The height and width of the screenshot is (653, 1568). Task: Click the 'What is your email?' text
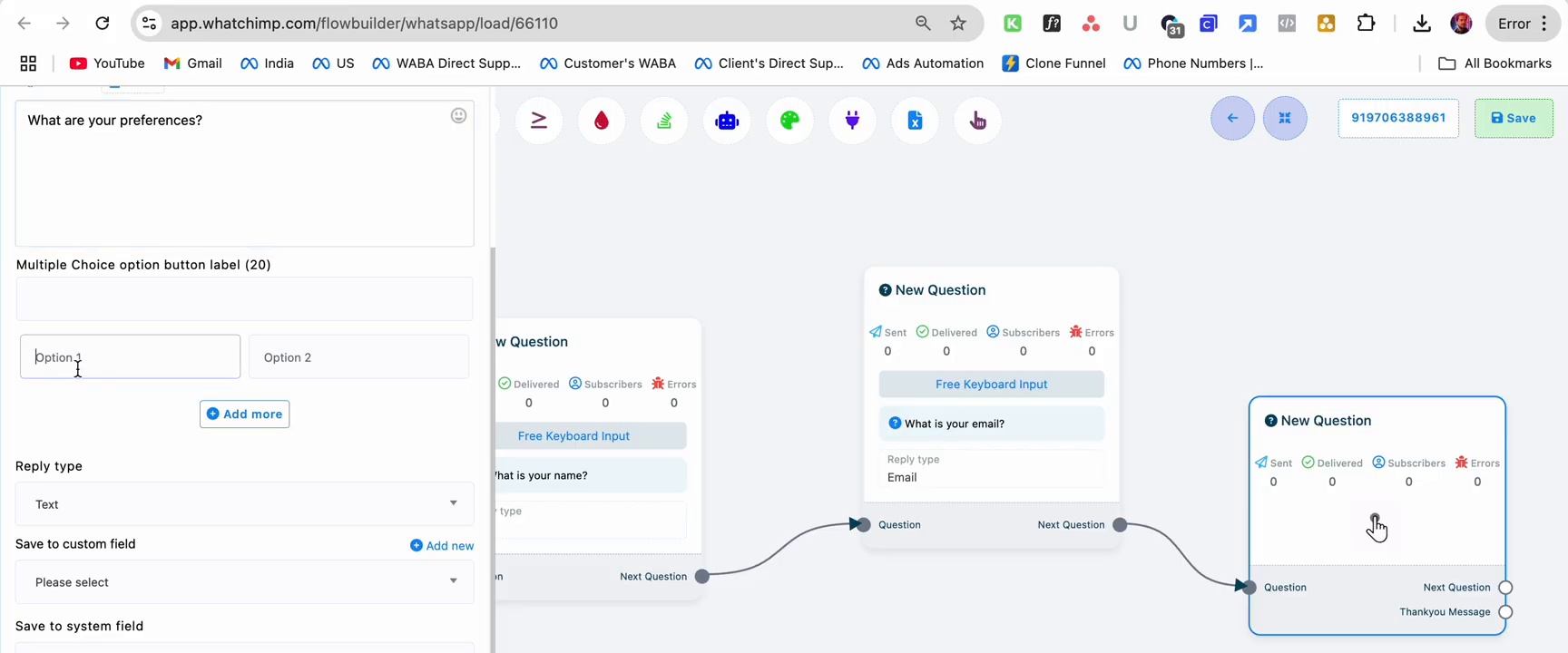point(955,424)
